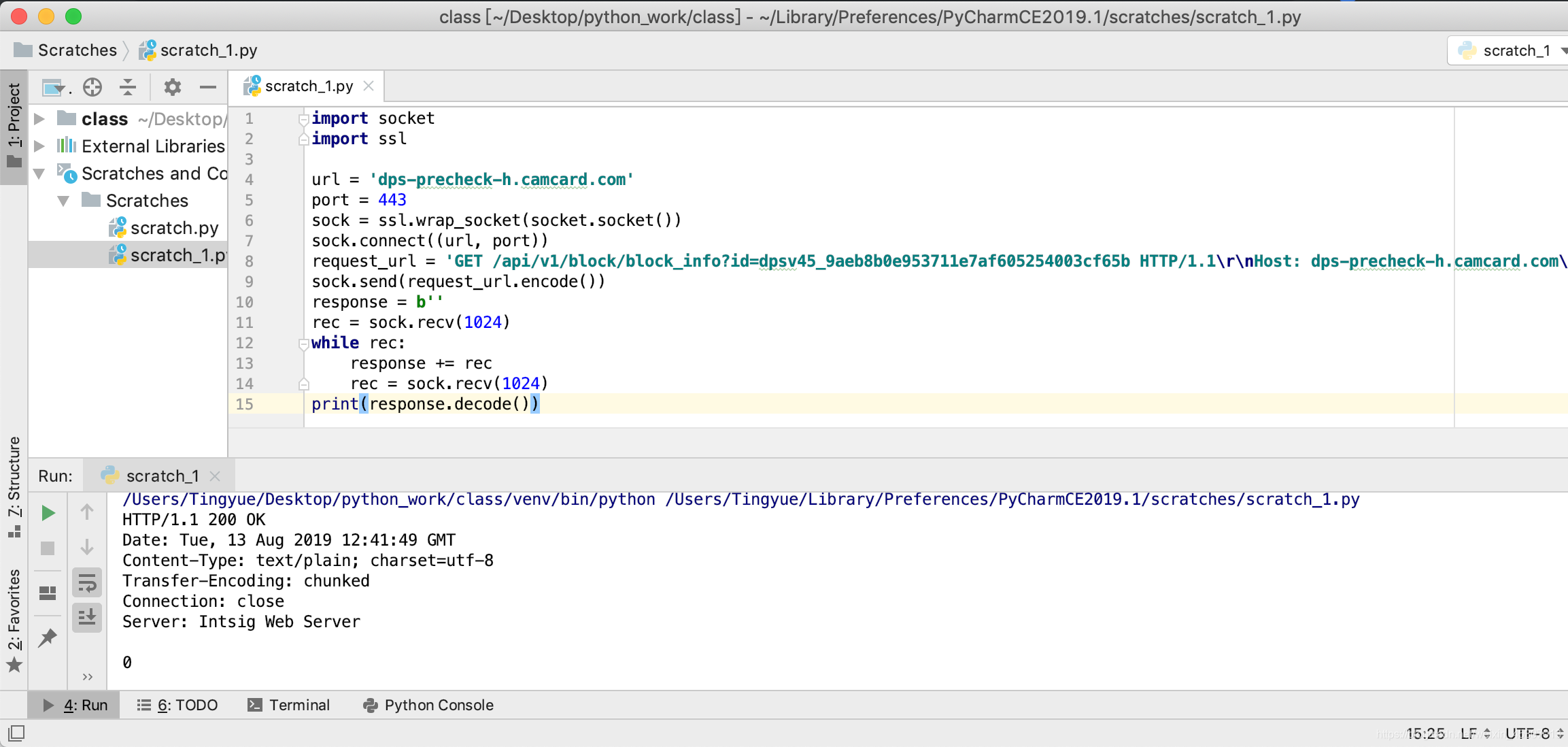The image size is (1568, 747).
Task: Collapse Scratches and Consoles node
Action: (x=39, y=173)
